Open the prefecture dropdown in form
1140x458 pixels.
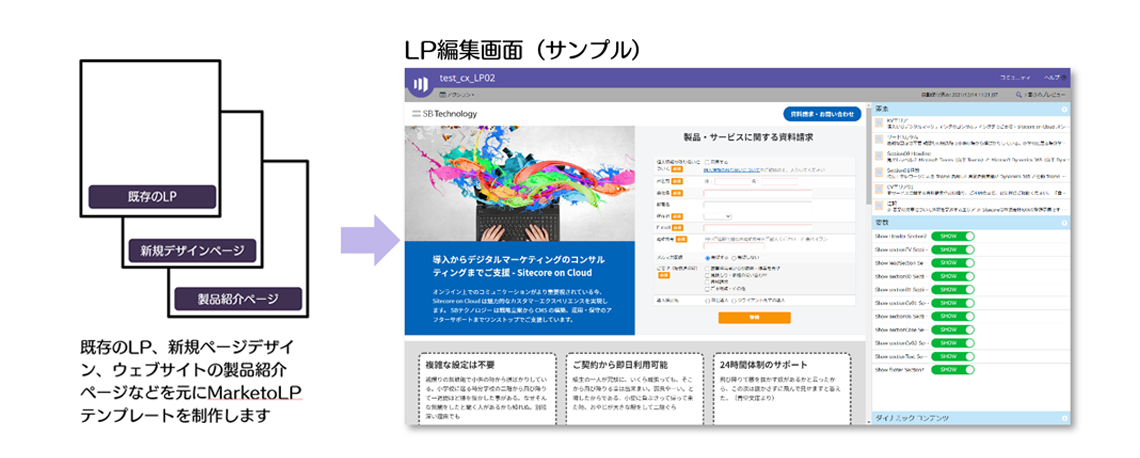tap(718, 216)
